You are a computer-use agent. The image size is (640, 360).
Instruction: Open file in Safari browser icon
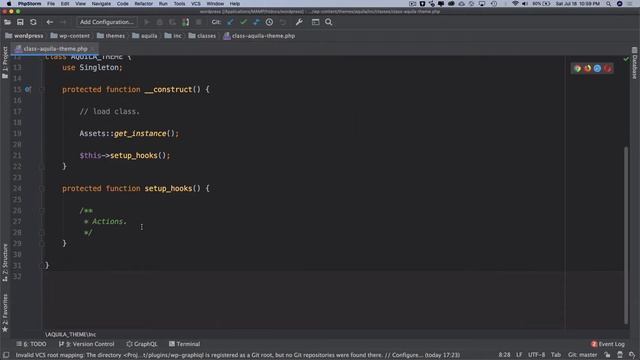click(597, 69)
